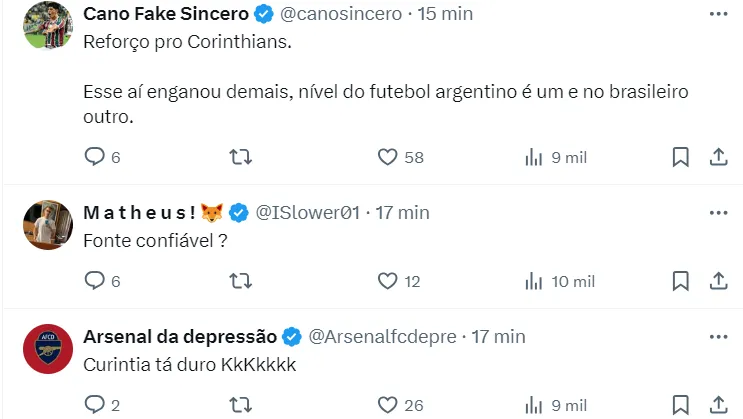The image size is (743, 419).
Task: Open the @ISlower01 profile handle
Action: (308, 212)
